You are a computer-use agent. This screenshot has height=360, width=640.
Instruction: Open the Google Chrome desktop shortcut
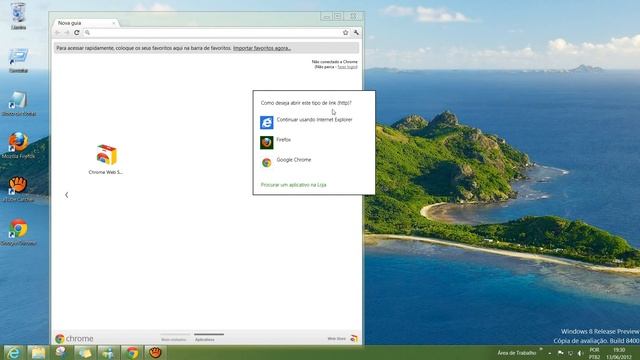18,233
